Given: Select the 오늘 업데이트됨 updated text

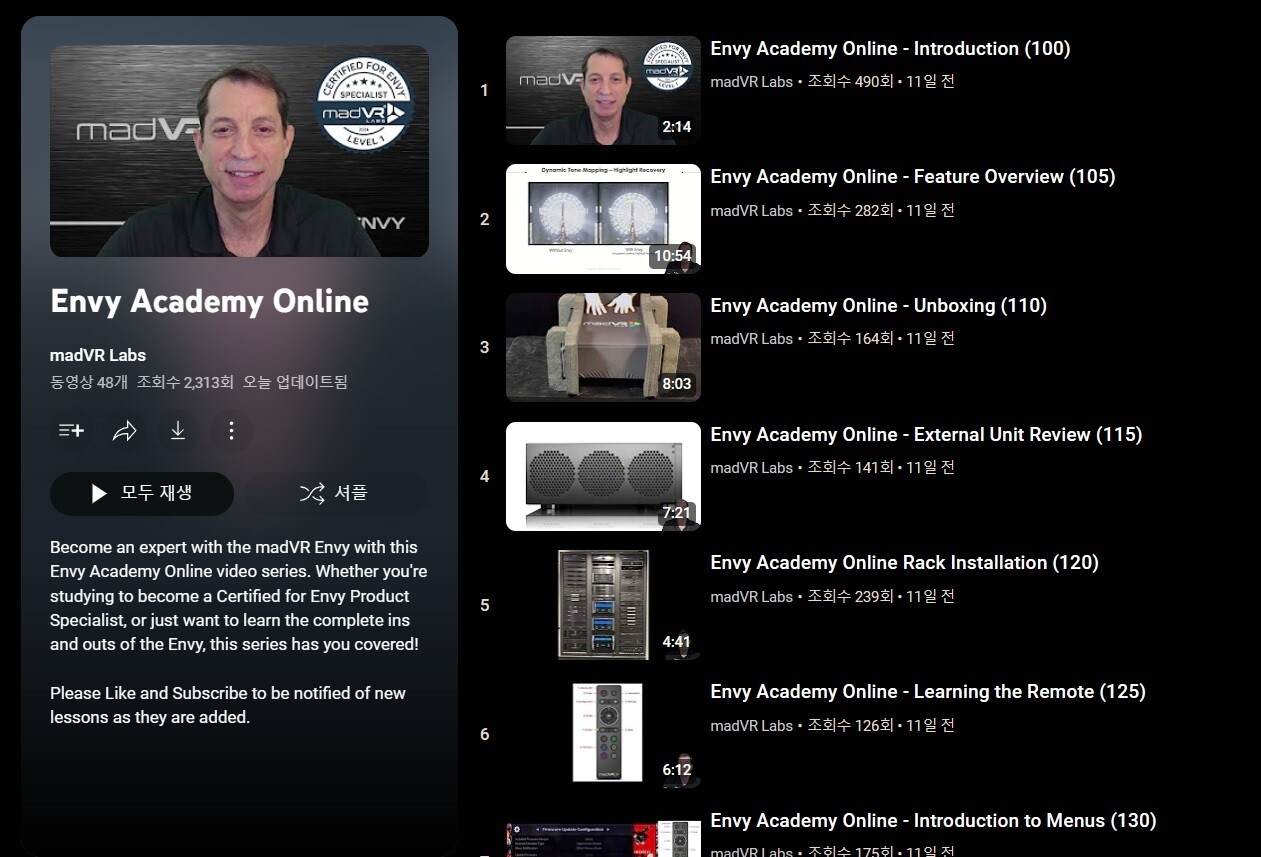Looking at the screenshot, I should (296, 382).
